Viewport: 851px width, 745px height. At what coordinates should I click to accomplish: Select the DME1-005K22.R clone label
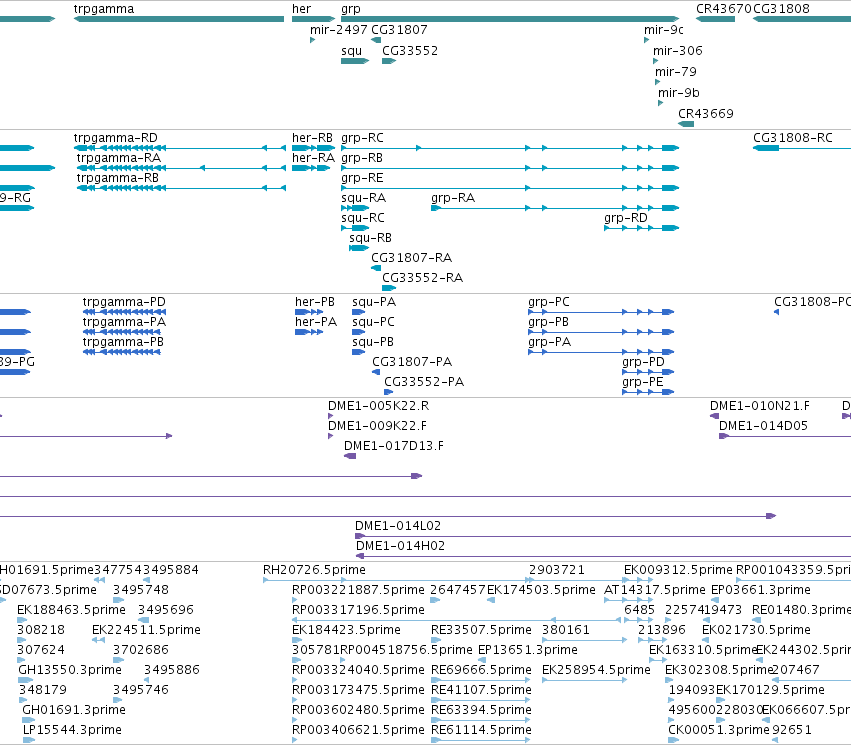[378, 406]
